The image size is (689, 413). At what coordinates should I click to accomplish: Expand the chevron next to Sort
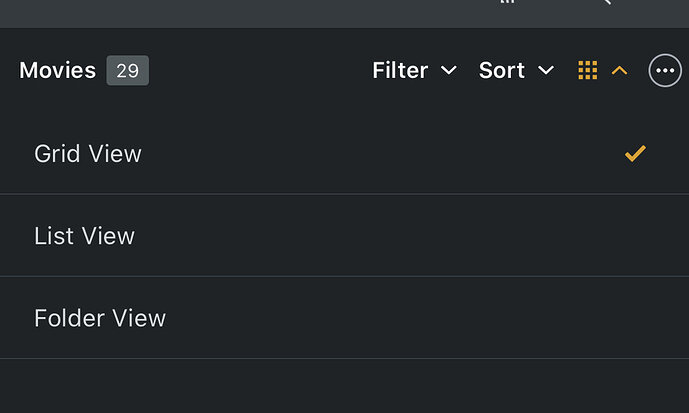click(x=546, y=70)
